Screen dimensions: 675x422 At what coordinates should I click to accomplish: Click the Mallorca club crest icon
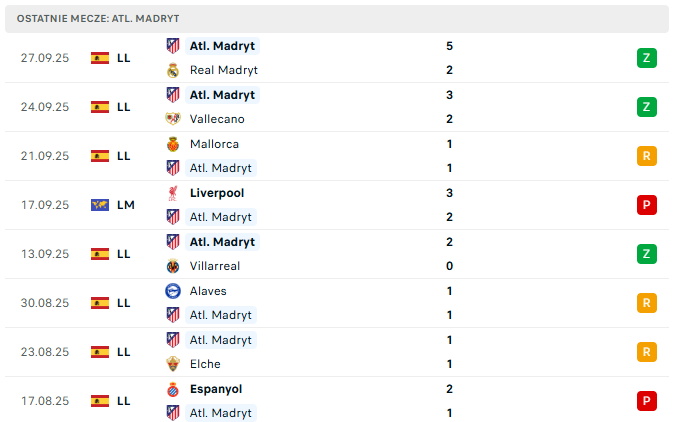click(173, 144)
